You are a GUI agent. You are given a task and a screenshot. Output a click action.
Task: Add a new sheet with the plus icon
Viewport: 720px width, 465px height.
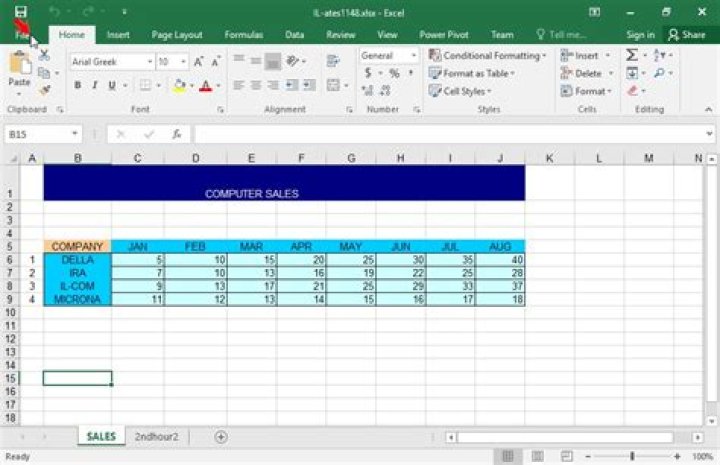[221, 437]
